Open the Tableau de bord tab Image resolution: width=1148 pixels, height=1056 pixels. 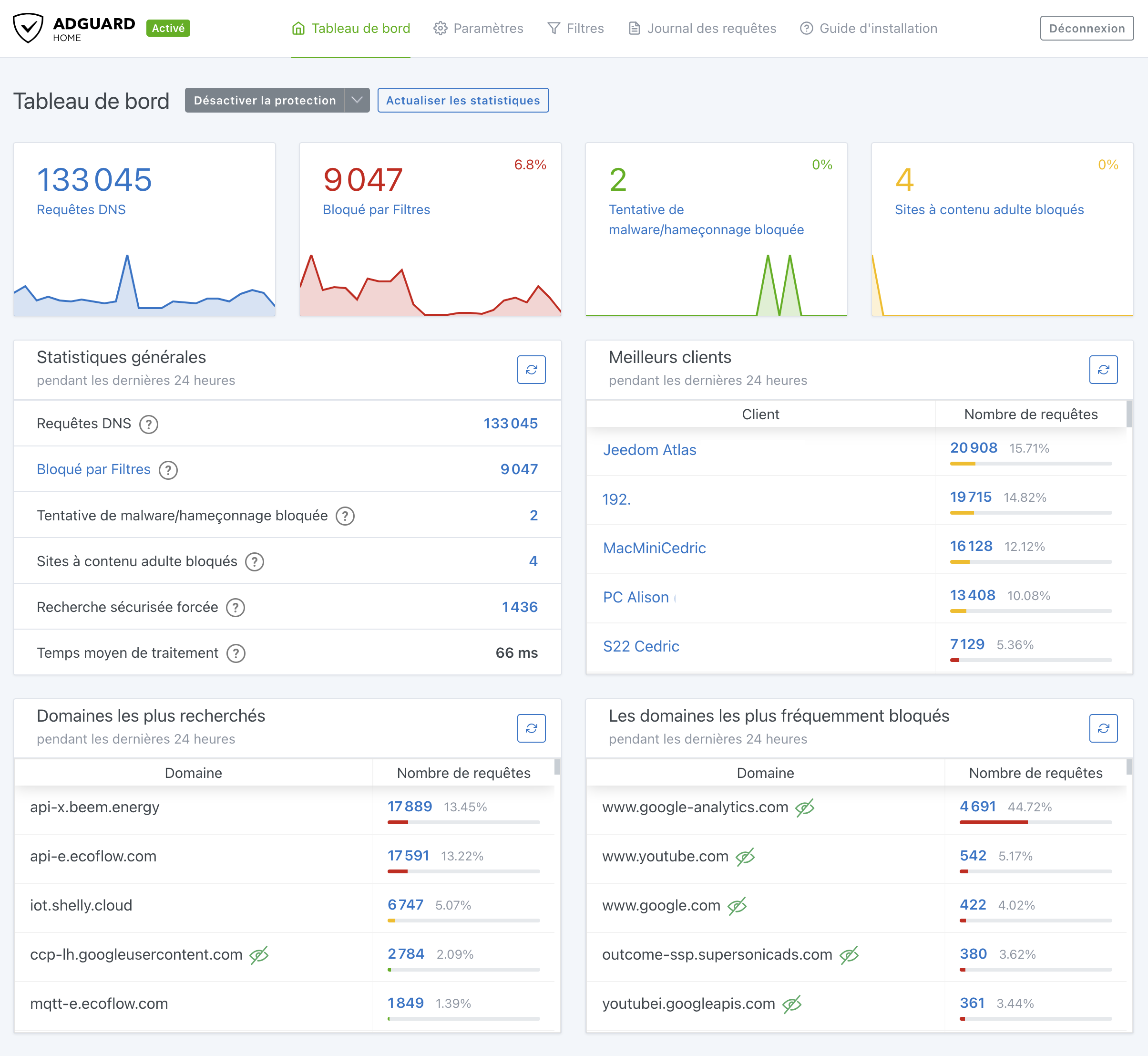(351, 29)
